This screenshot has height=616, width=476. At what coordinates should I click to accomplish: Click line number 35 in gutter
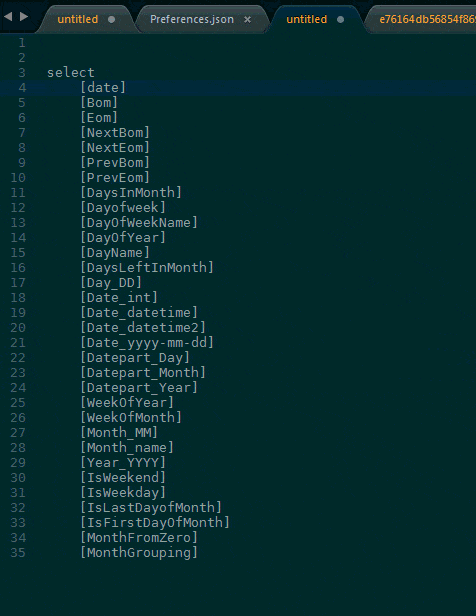pyautogui.click(x=18, y=553)
